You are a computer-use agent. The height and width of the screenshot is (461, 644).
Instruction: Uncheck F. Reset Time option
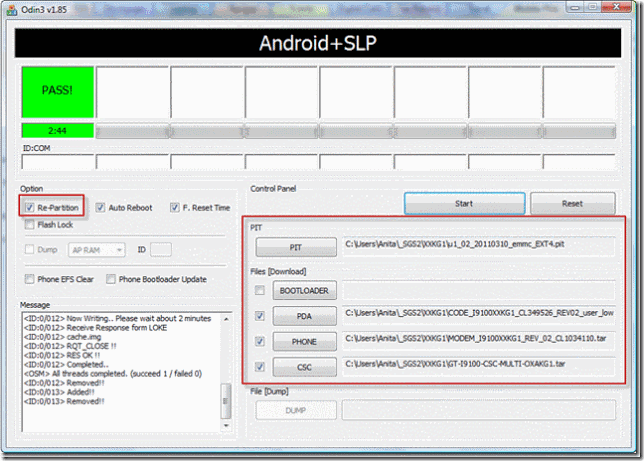tap(175, 207)
